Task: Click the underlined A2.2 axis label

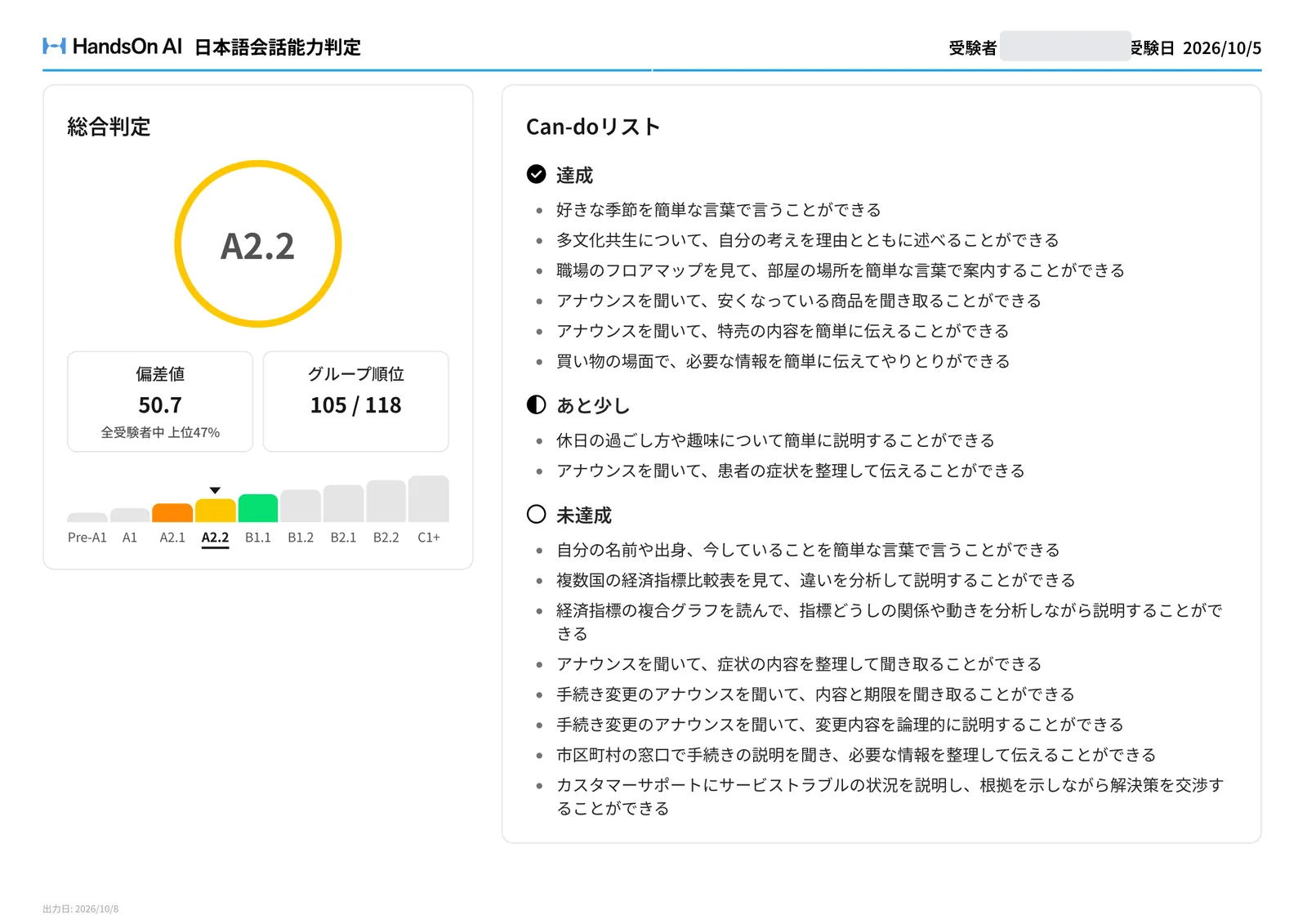Action: coord(215,538)
